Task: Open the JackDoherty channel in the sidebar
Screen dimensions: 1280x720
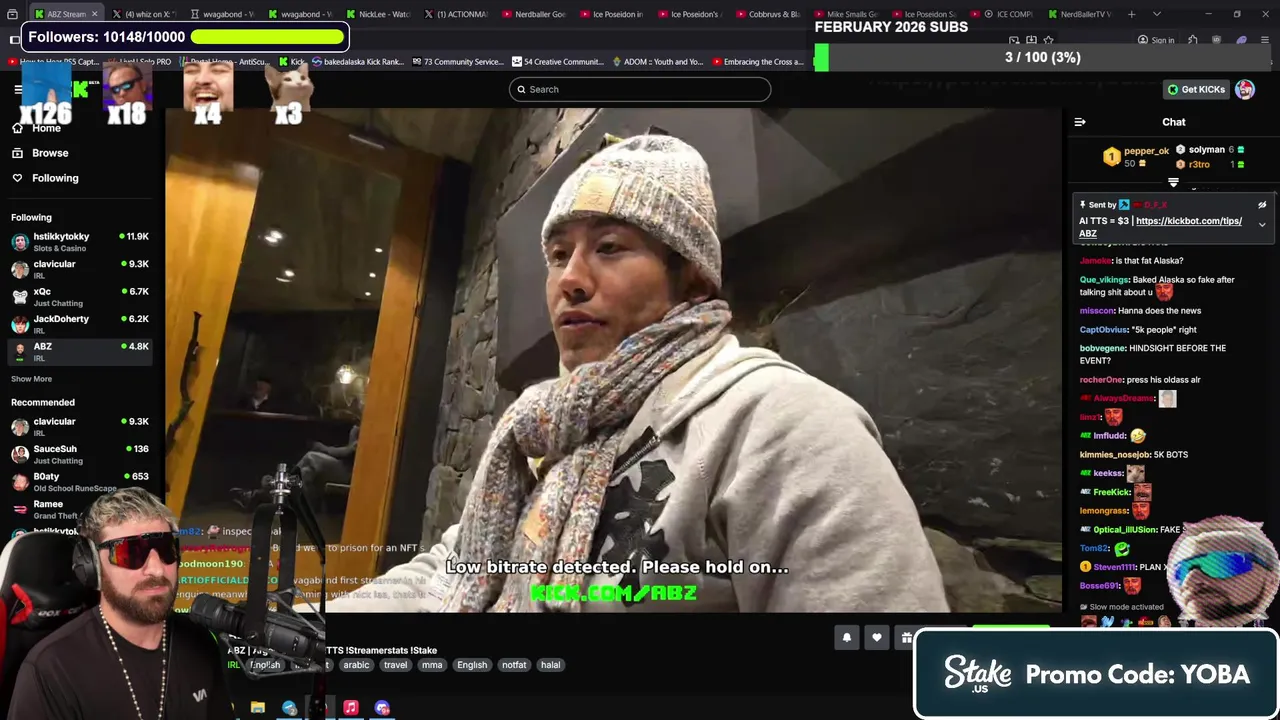Action: [80, 324]
